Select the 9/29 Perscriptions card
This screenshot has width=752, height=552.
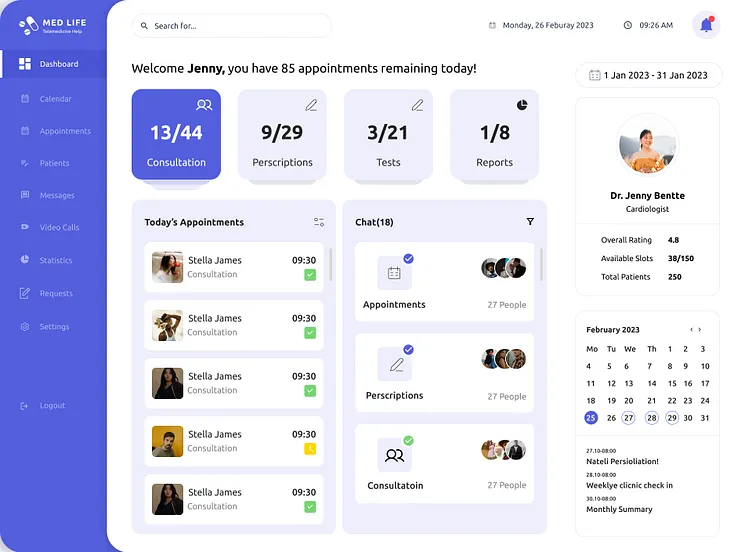pyautogui.click(x=282, y=134)
